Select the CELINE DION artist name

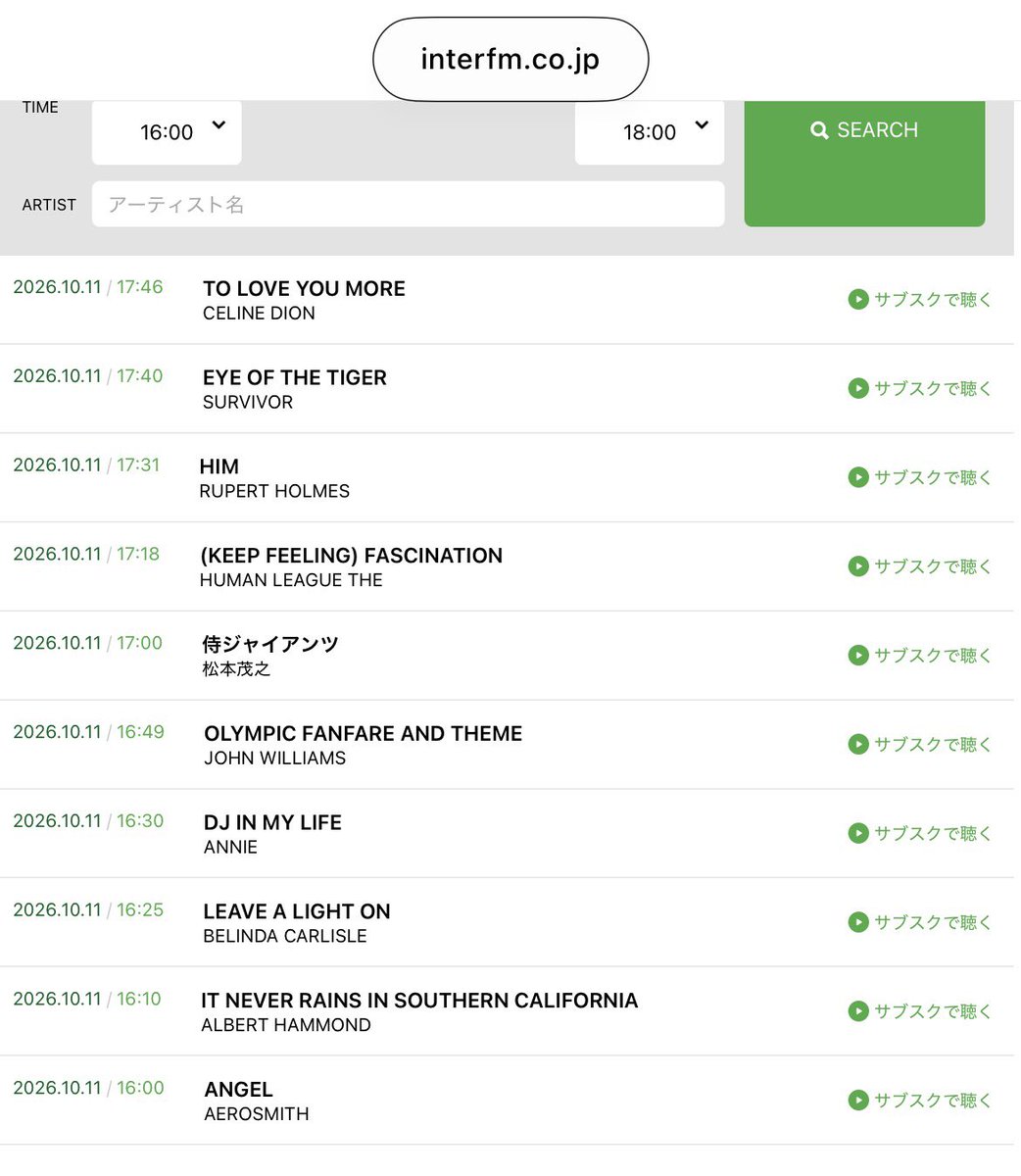[259, 314]
